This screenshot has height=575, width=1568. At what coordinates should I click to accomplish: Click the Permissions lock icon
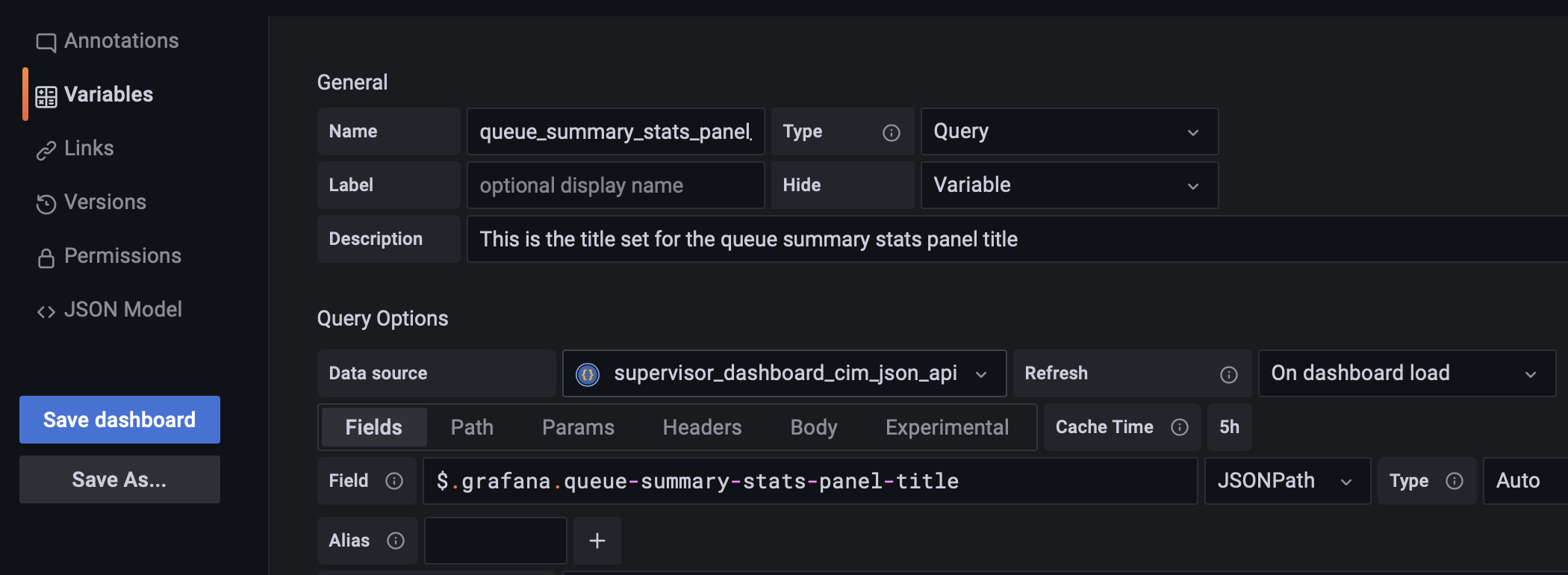tap(46, 258)
